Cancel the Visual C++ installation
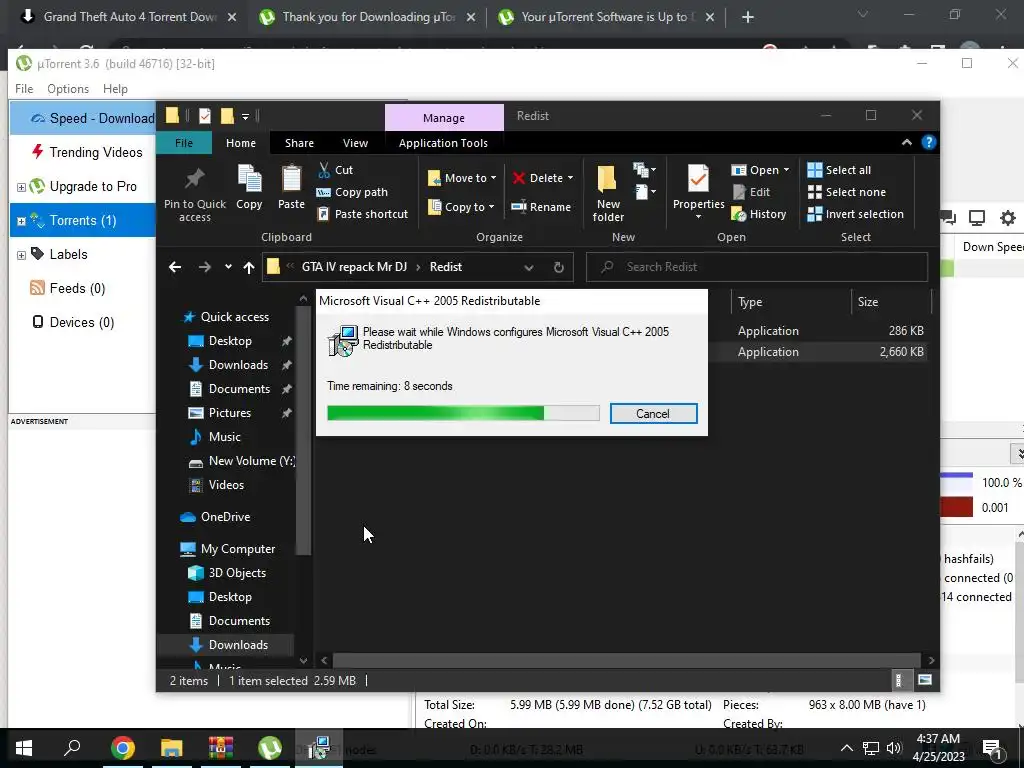Image resolution: width=1024 pixels, height=768 pixels. pos(653,413)
